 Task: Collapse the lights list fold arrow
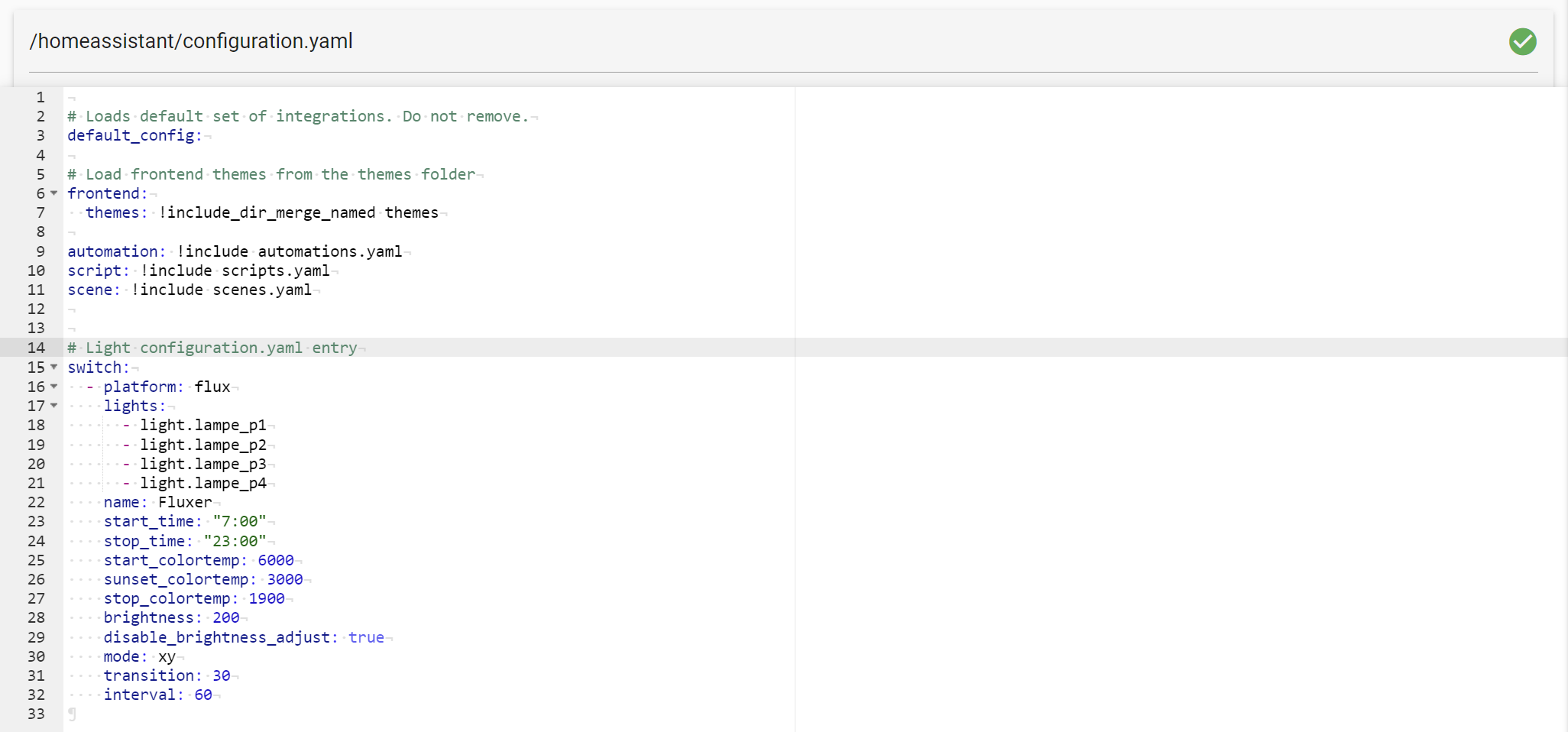[54, 406]
